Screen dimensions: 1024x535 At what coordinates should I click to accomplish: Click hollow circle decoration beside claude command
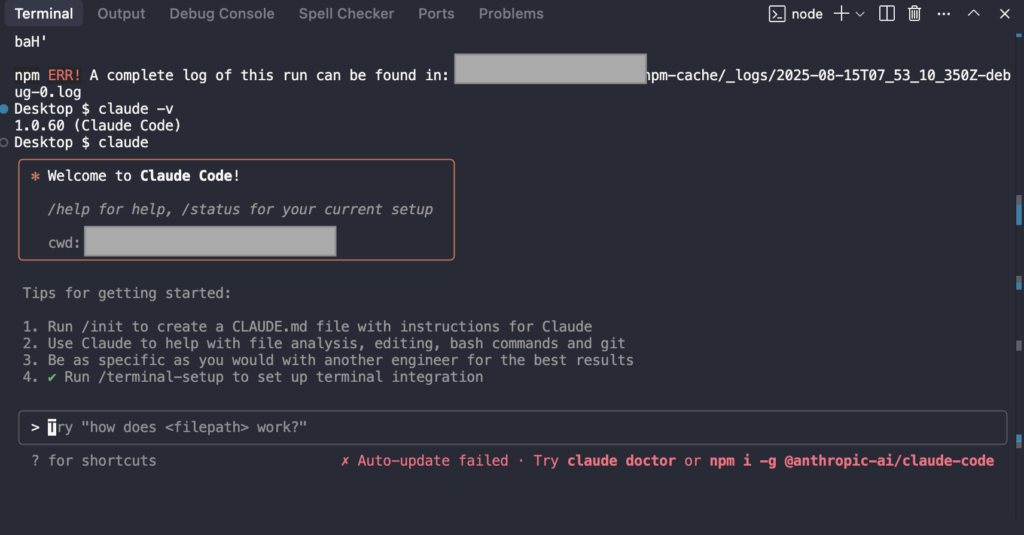4,142
